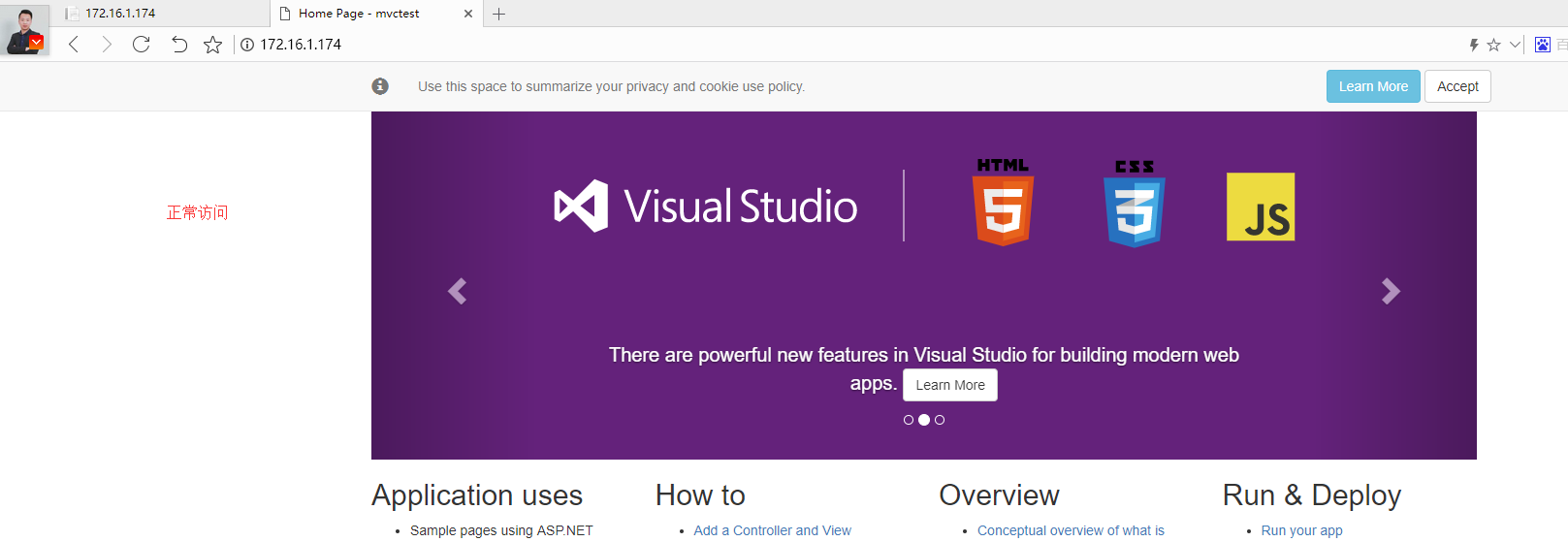Select the second carousel indicator dot
Viewport: 1568px width, 542px height.
924,420
